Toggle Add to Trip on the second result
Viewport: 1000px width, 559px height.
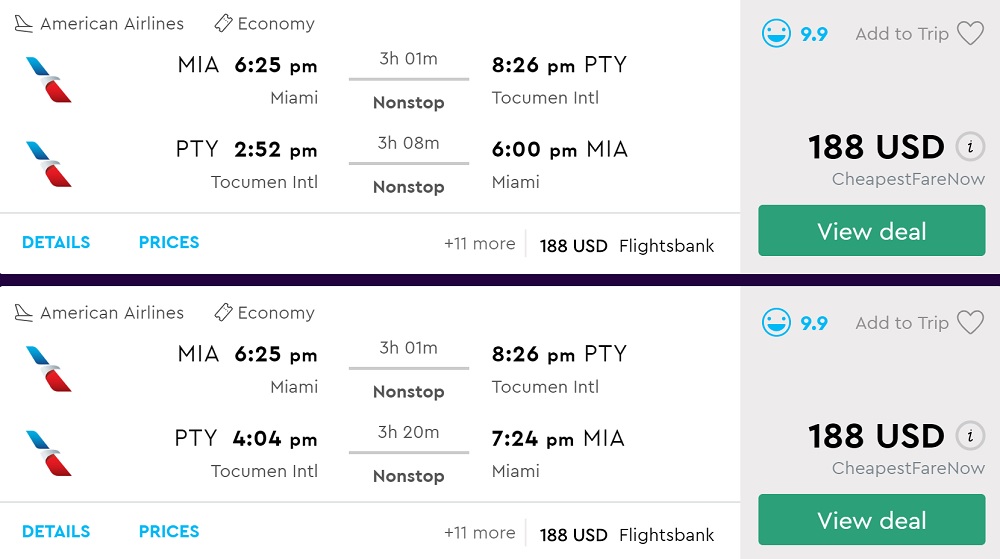pos(902,323)
